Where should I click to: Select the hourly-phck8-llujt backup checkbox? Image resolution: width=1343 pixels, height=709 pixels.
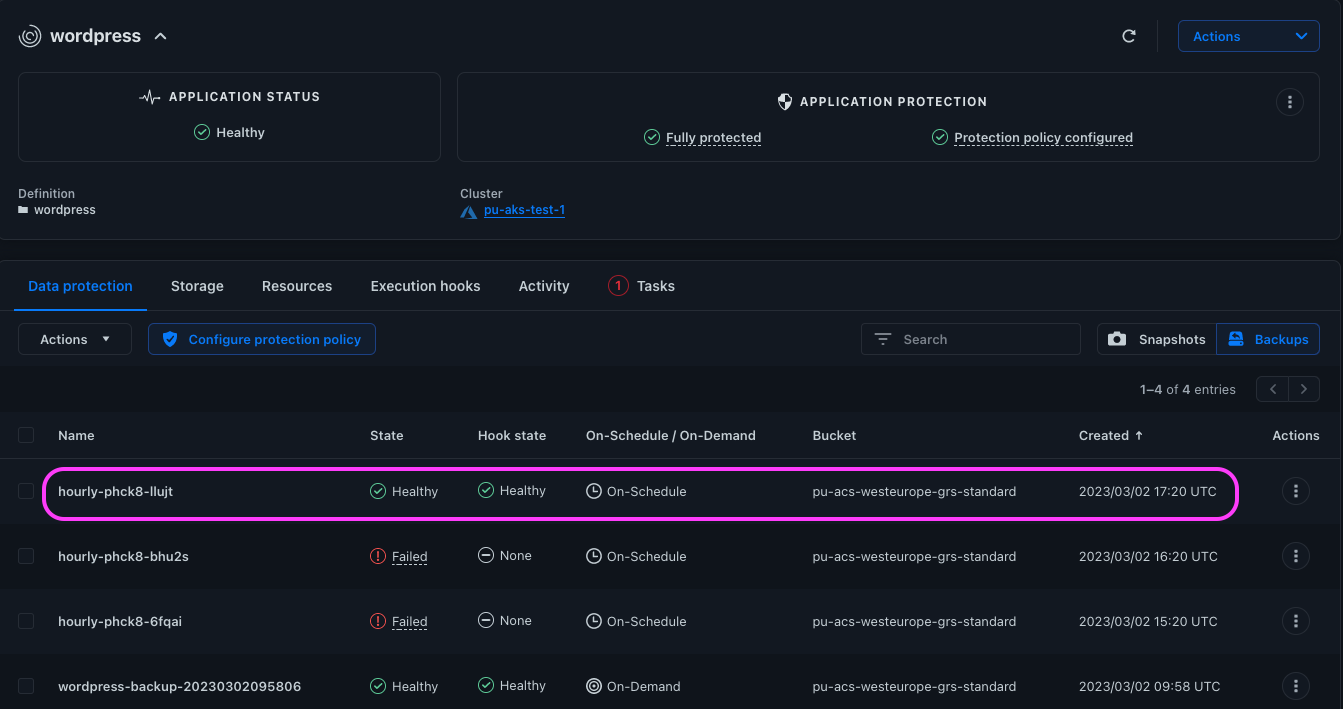point(26,491)
